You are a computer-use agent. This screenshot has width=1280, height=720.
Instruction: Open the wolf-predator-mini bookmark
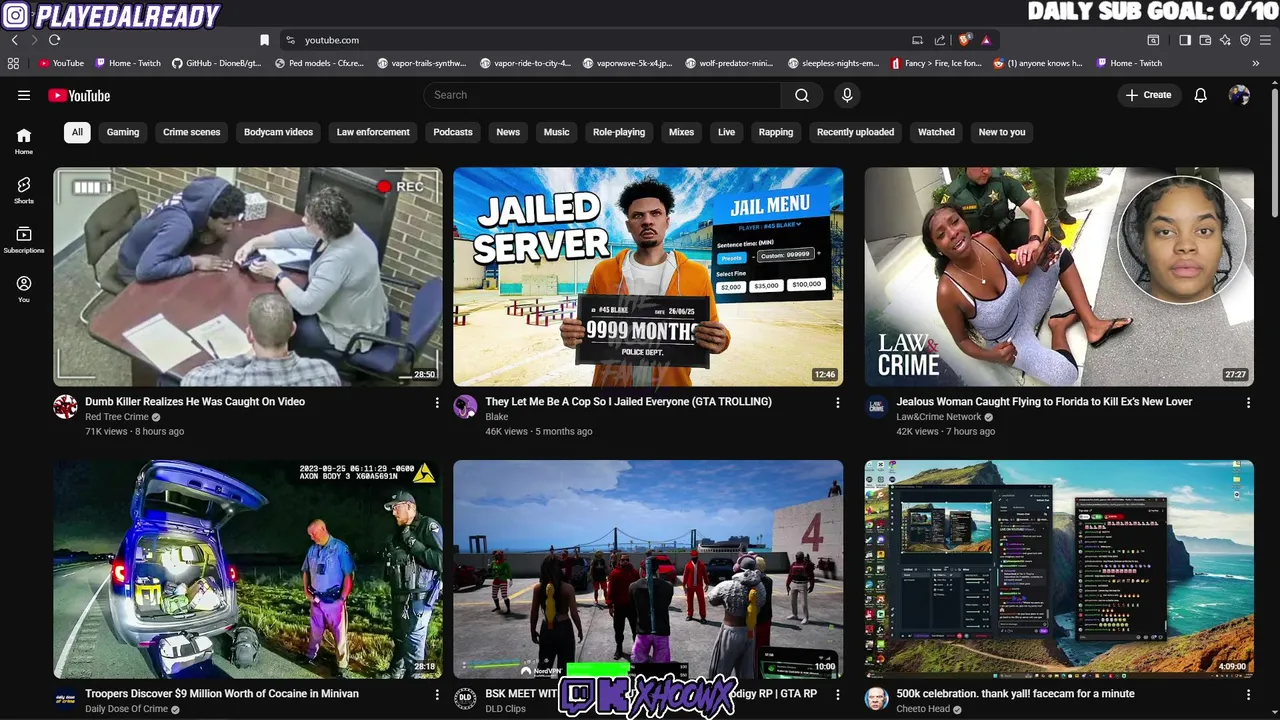coord(730,63)
